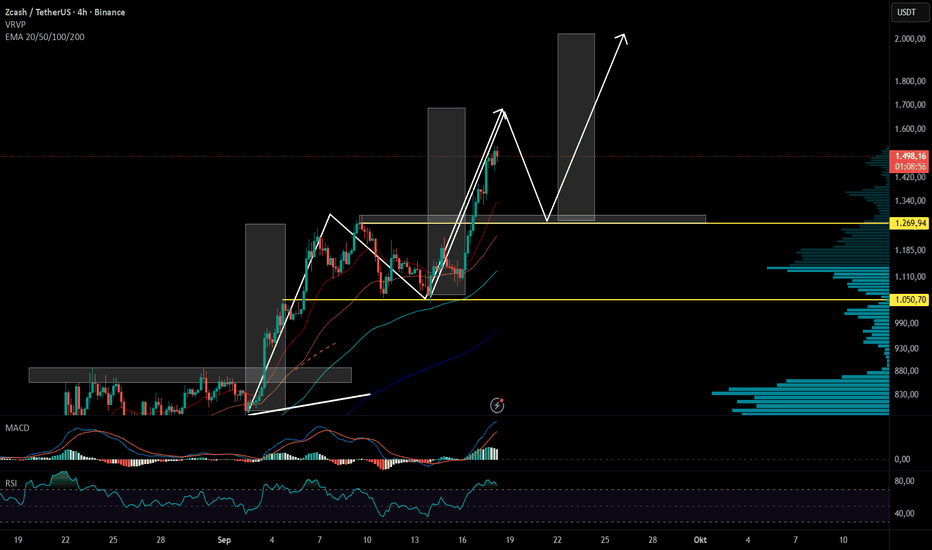Click the RSI pane label
This screenshot has width=932, height=550.
[x=11, y=483]
